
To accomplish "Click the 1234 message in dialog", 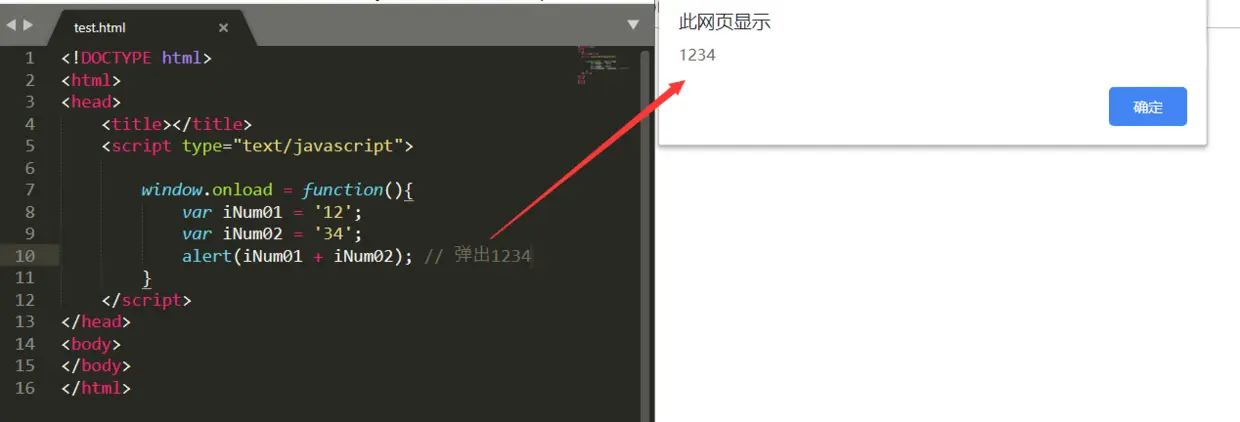I will click(x=697, y=55).
